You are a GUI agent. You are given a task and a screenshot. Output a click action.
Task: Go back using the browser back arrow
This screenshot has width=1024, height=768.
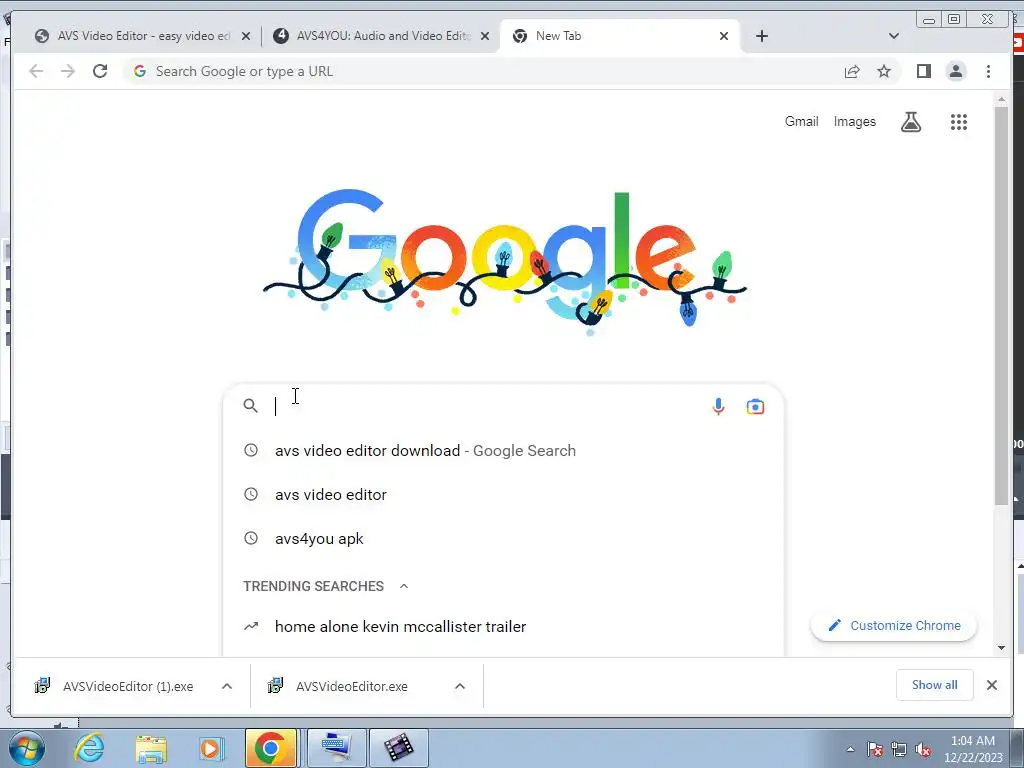36,71
